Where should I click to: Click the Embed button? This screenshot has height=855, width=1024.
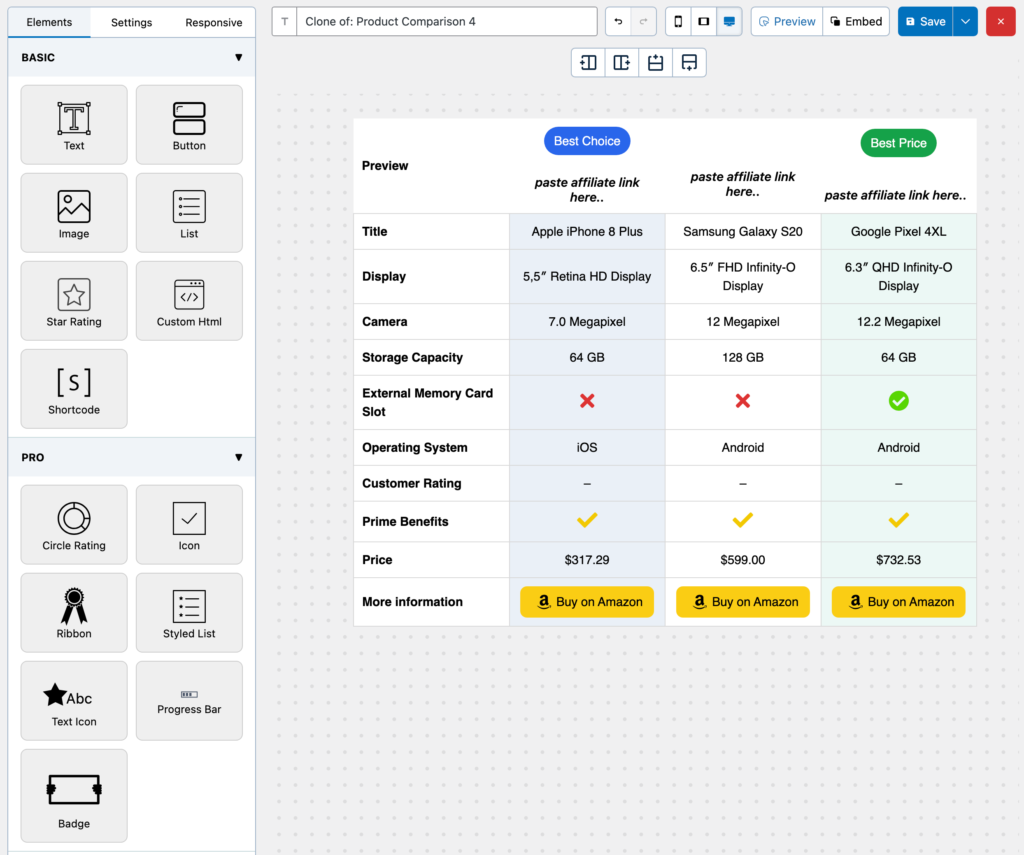856,21
